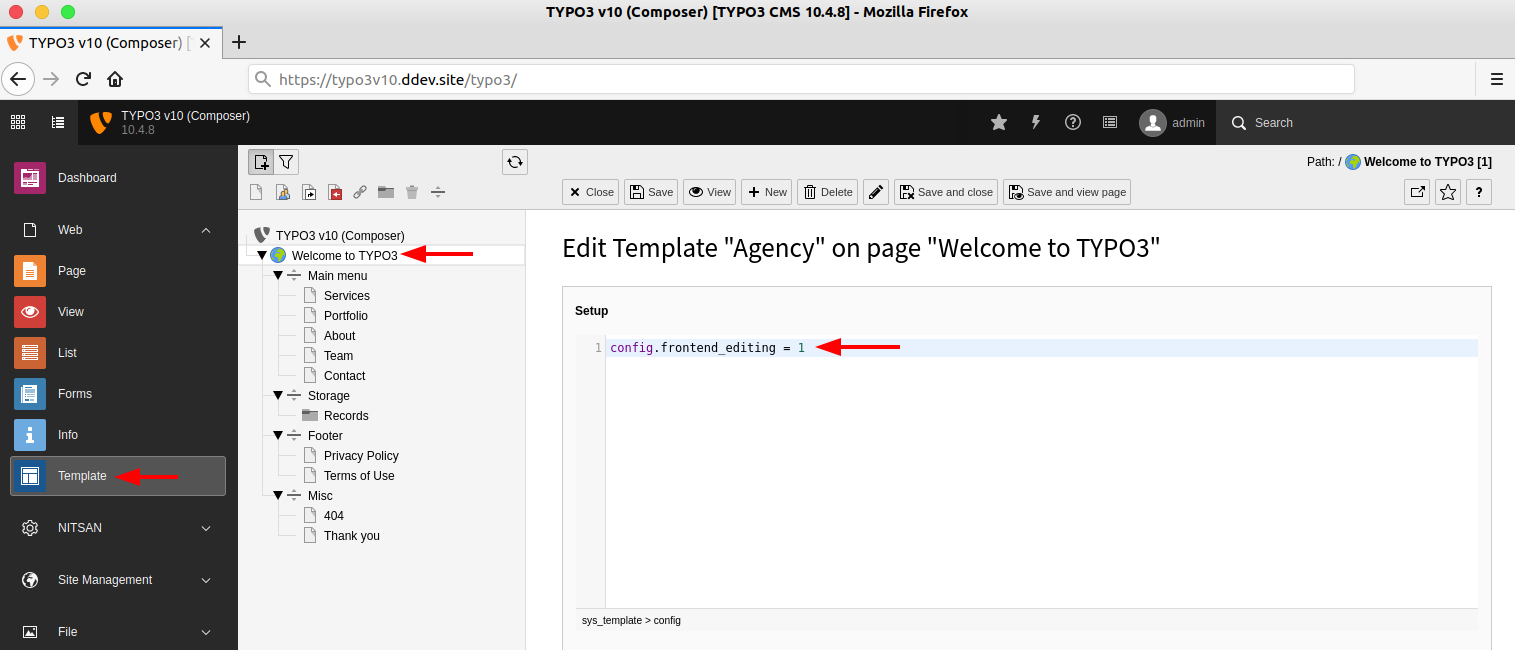Open the Forms module
Viewport: 1515px width, 650px height.
tap(118, 394)
